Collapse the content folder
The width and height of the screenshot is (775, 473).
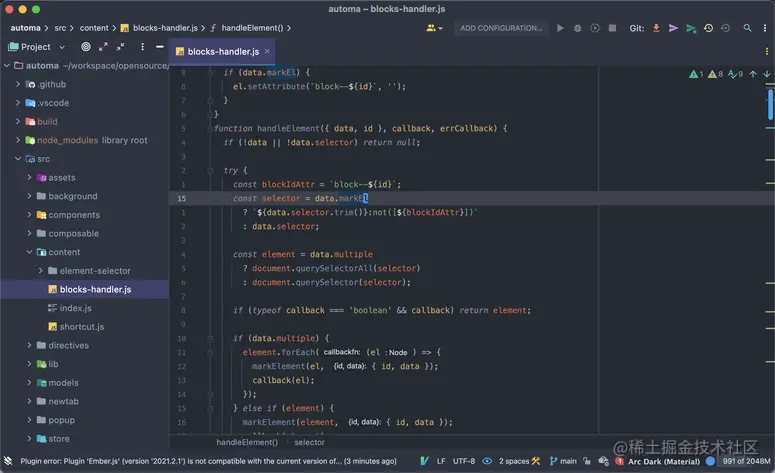[x=30, y=252]
